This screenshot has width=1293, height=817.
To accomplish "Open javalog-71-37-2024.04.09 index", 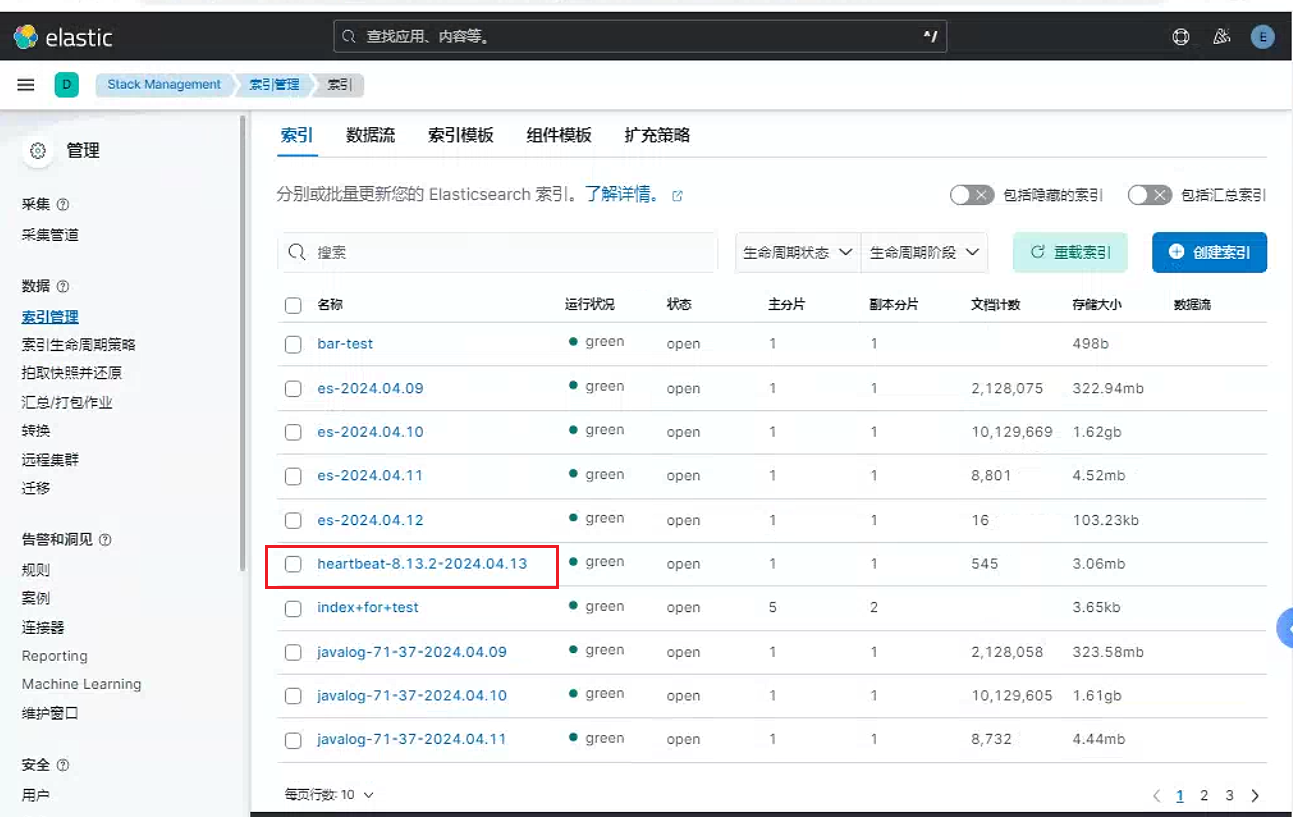I will pyautogui.click(x=412, y=652).
